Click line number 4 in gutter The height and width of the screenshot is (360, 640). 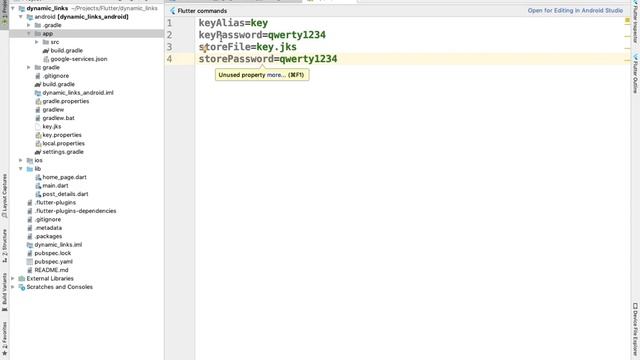(169, 59)
